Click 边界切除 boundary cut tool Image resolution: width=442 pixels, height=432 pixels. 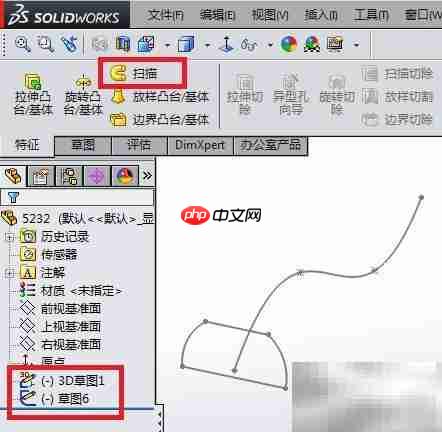[x=397, y=120]
